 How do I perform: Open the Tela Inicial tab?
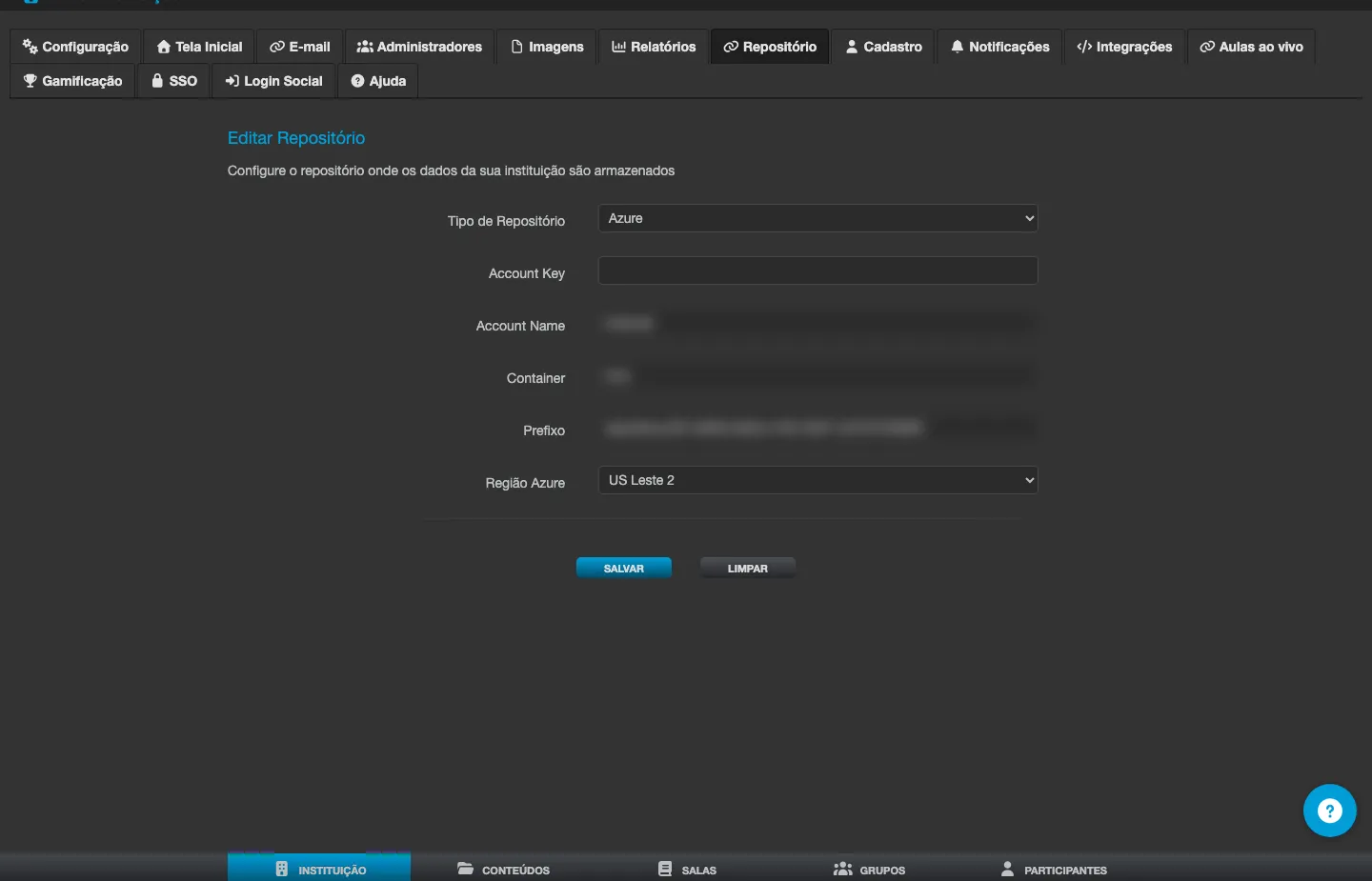[x=199, y=47]
